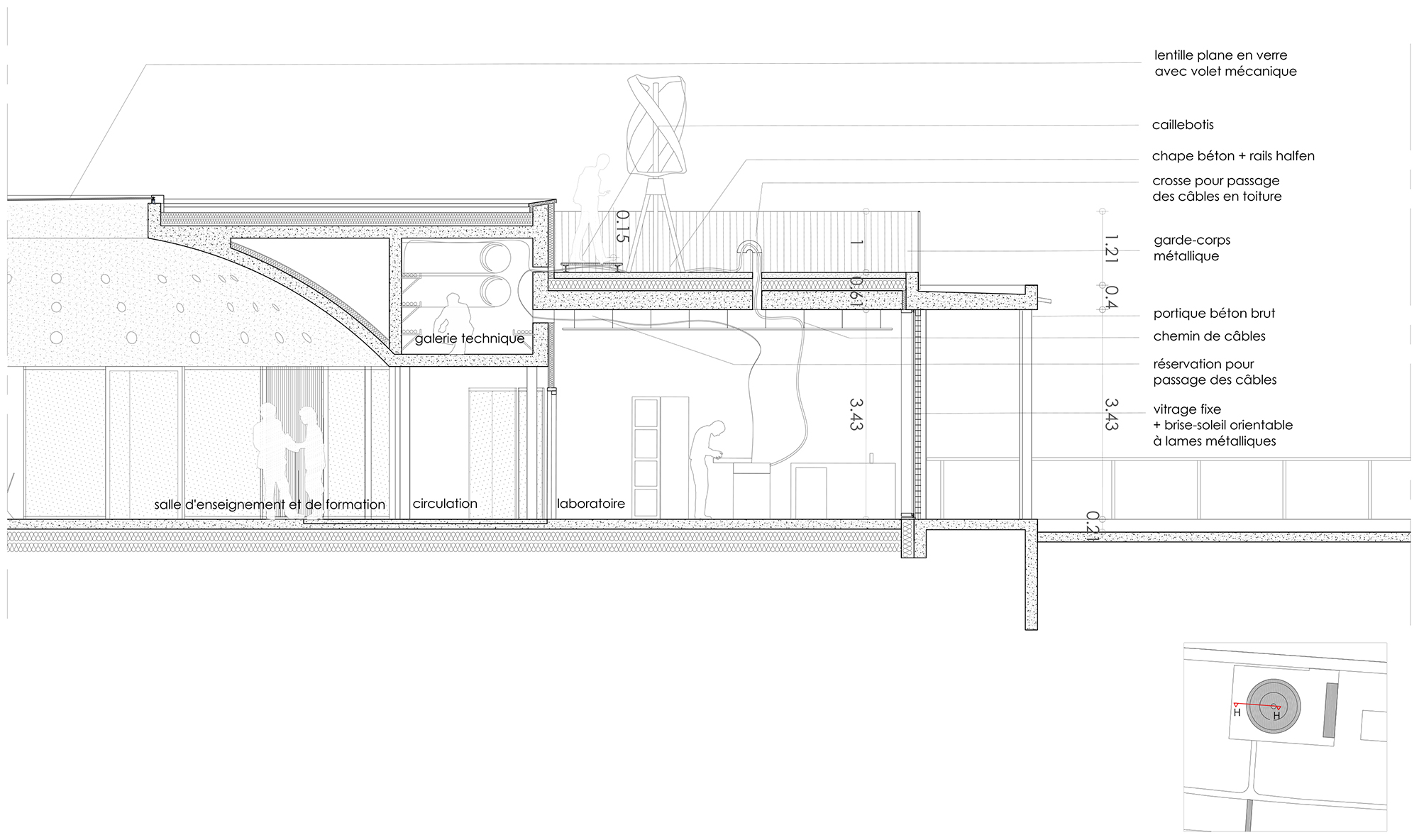Select the 'caillebotis' annotation text
Screen dimensions: 1419x840
click(1183, 125)
